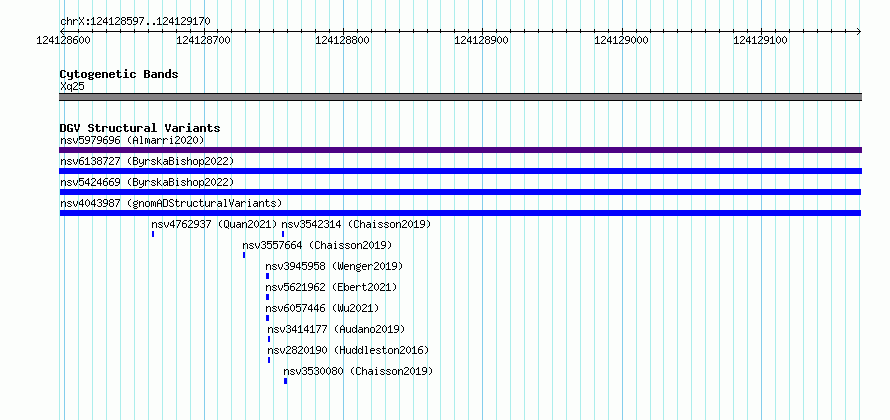Click ruler position 124129000

622,40
